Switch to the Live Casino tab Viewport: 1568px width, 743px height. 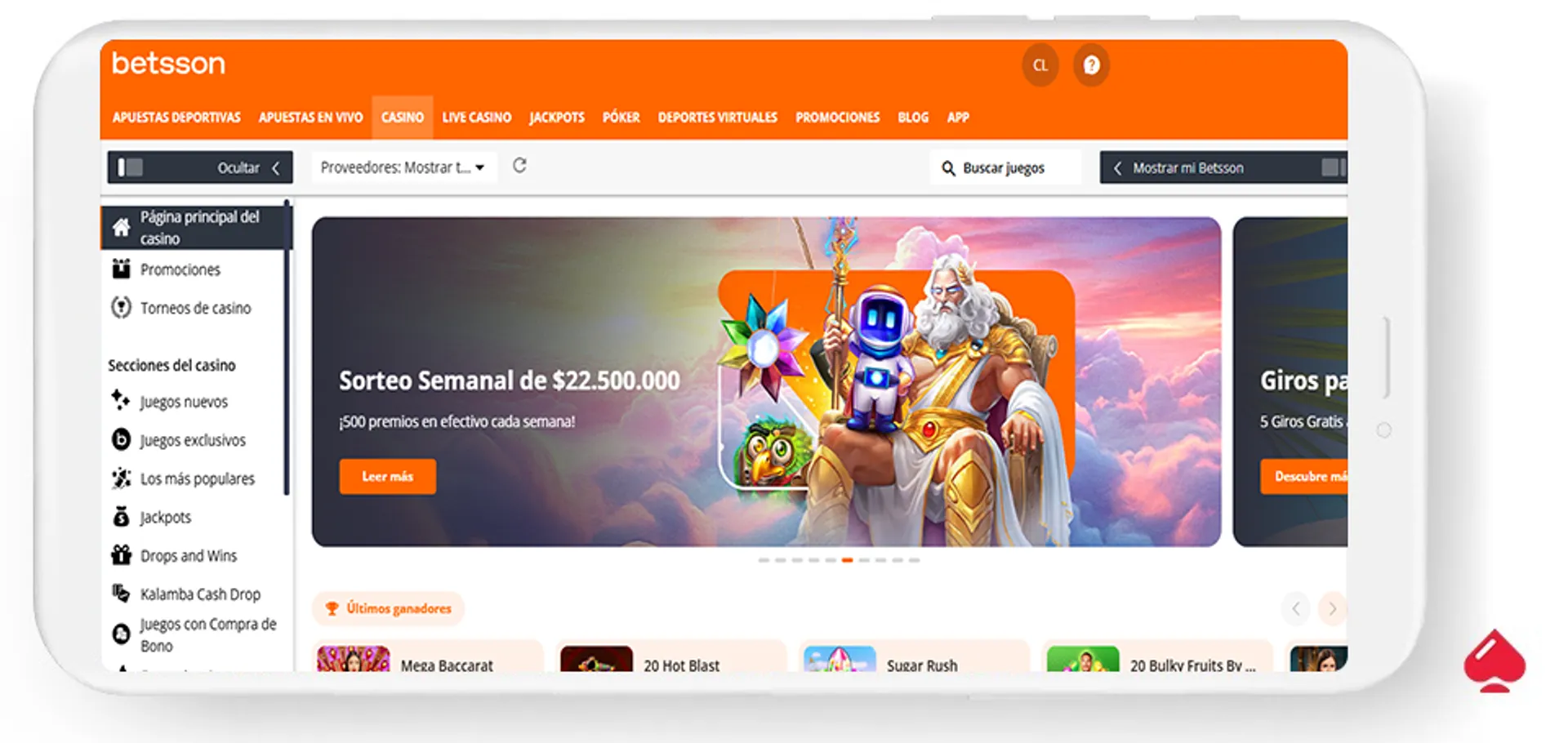click(x=477, y=118)
